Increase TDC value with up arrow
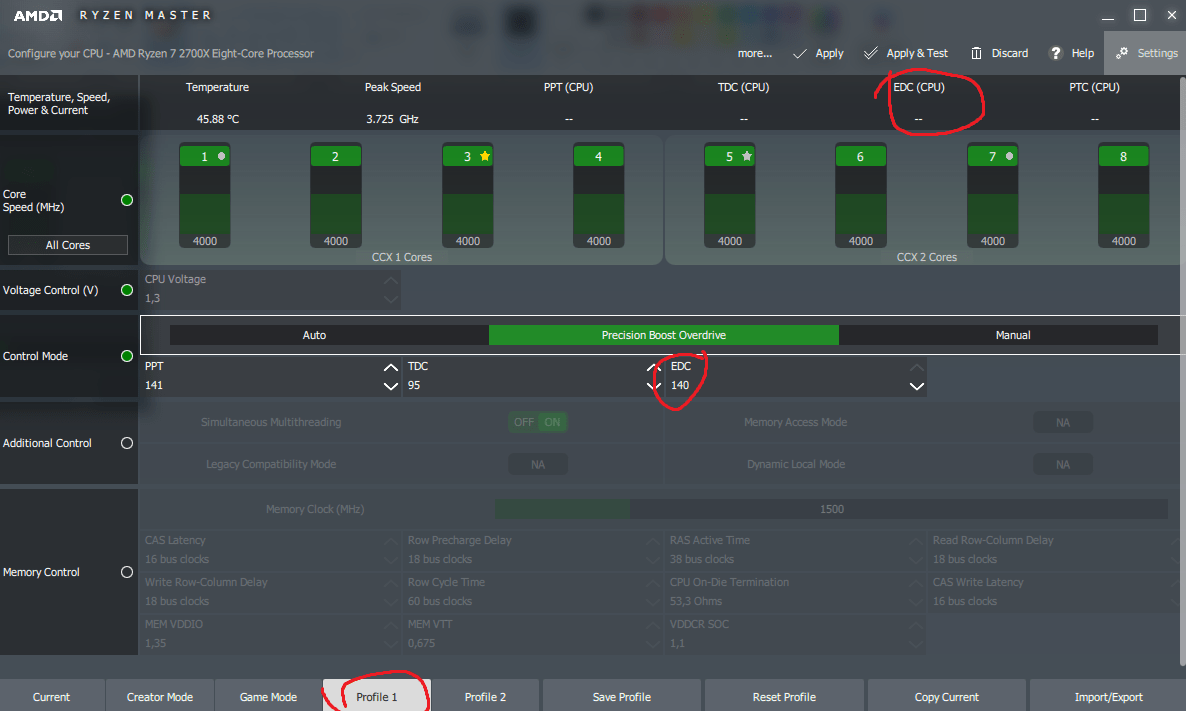This screenshot has height=711, width=1186. 654,368
